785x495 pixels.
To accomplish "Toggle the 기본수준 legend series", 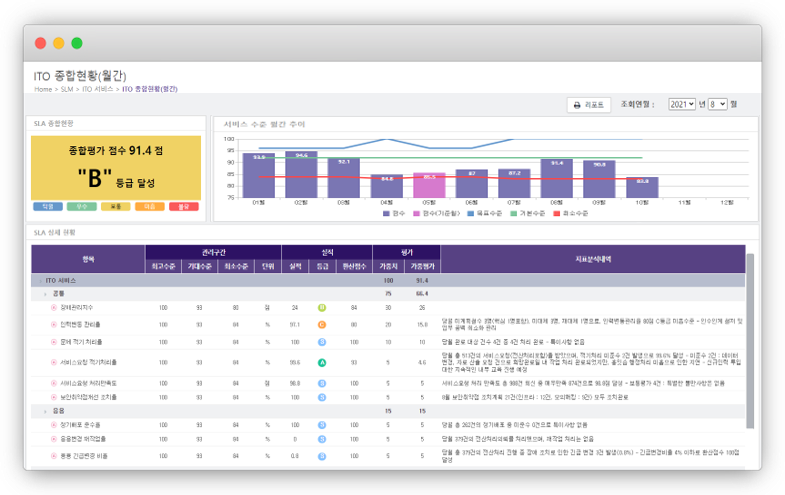I will [x=529, y=212].
